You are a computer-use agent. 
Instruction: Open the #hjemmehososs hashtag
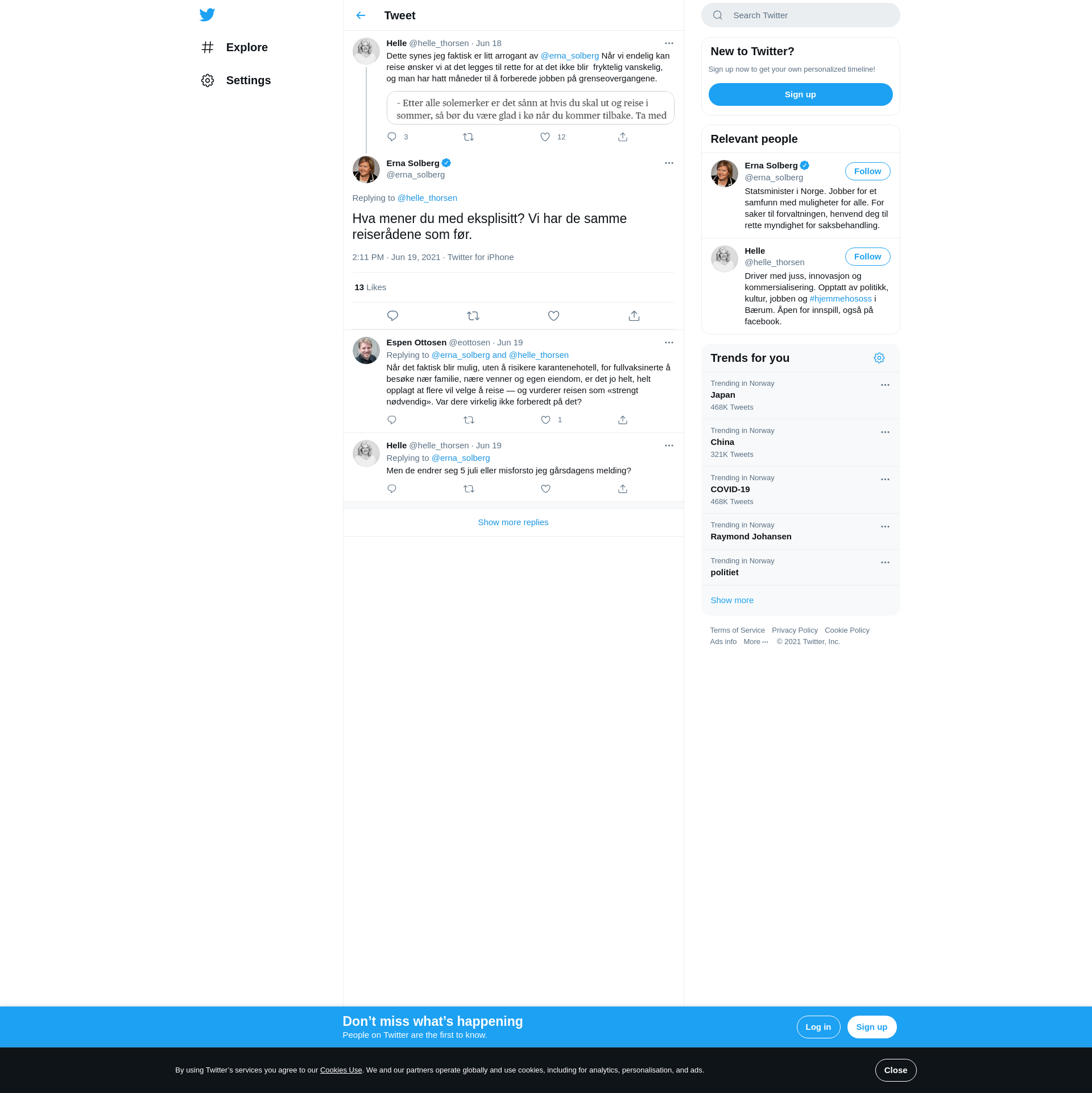pyautogui.click(x=840, y=299)
